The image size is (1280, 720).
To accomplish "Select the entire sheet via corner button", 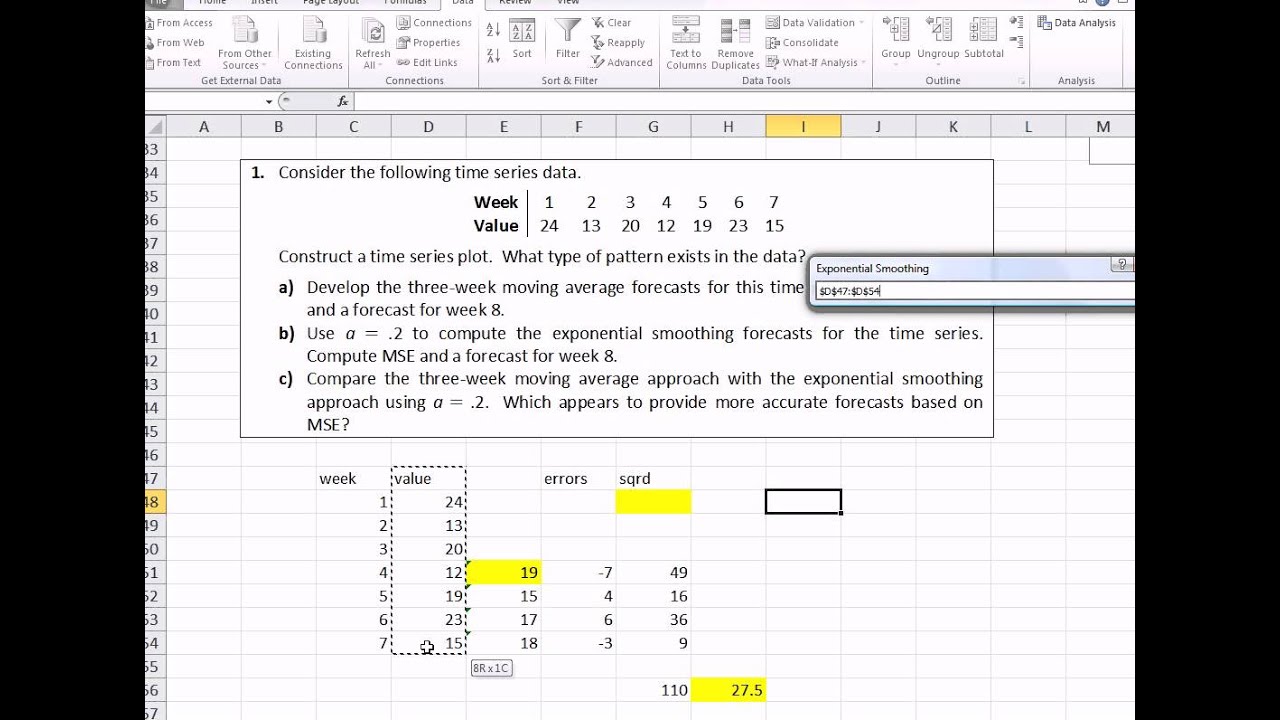I will 155,126.
